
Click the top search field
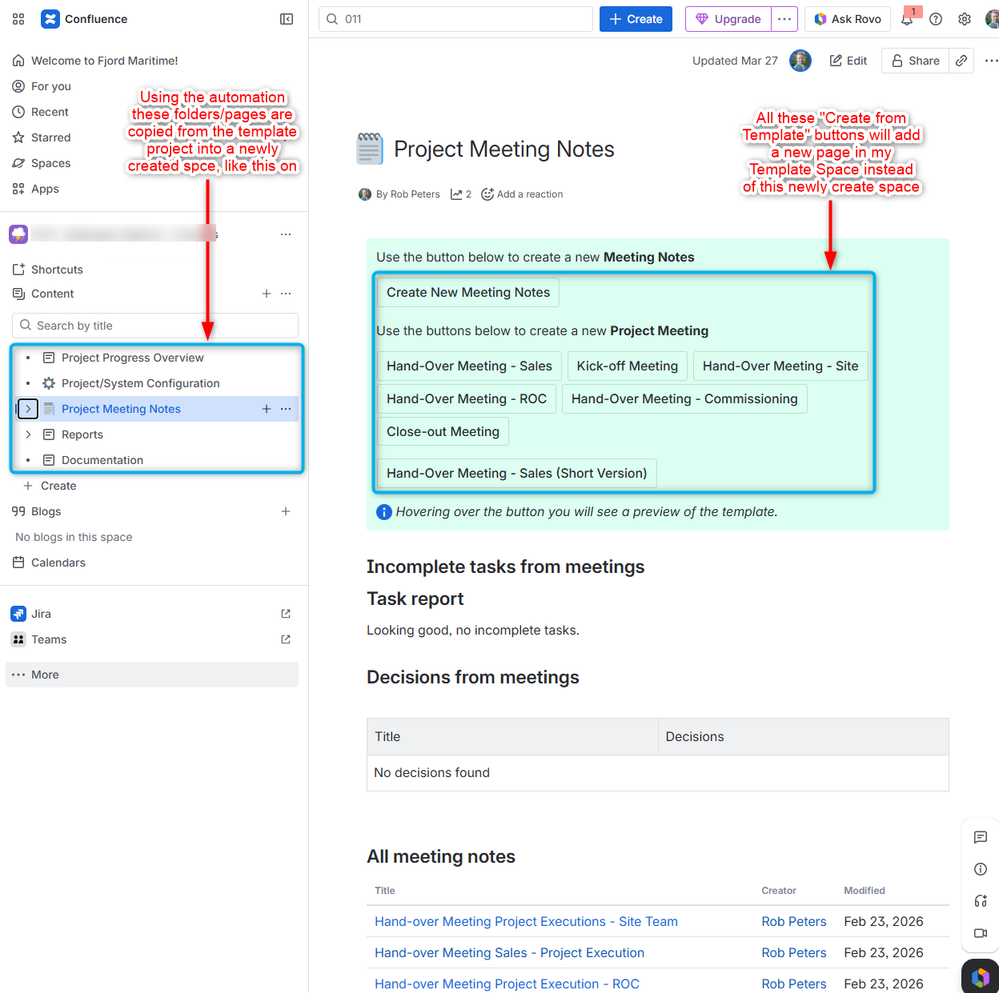456,19
